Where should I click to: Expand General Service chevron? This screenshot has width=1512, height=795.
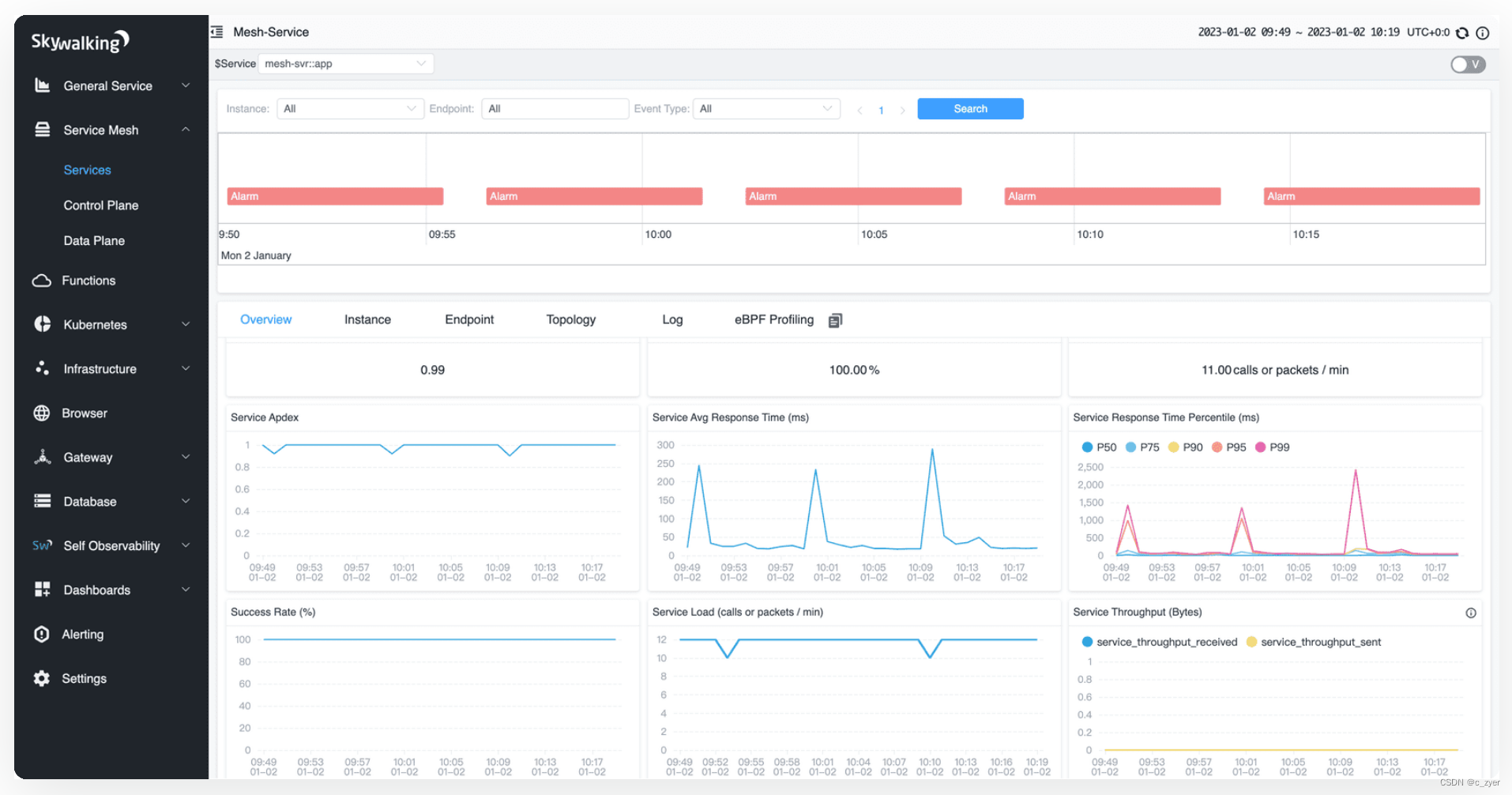(186, 85)
